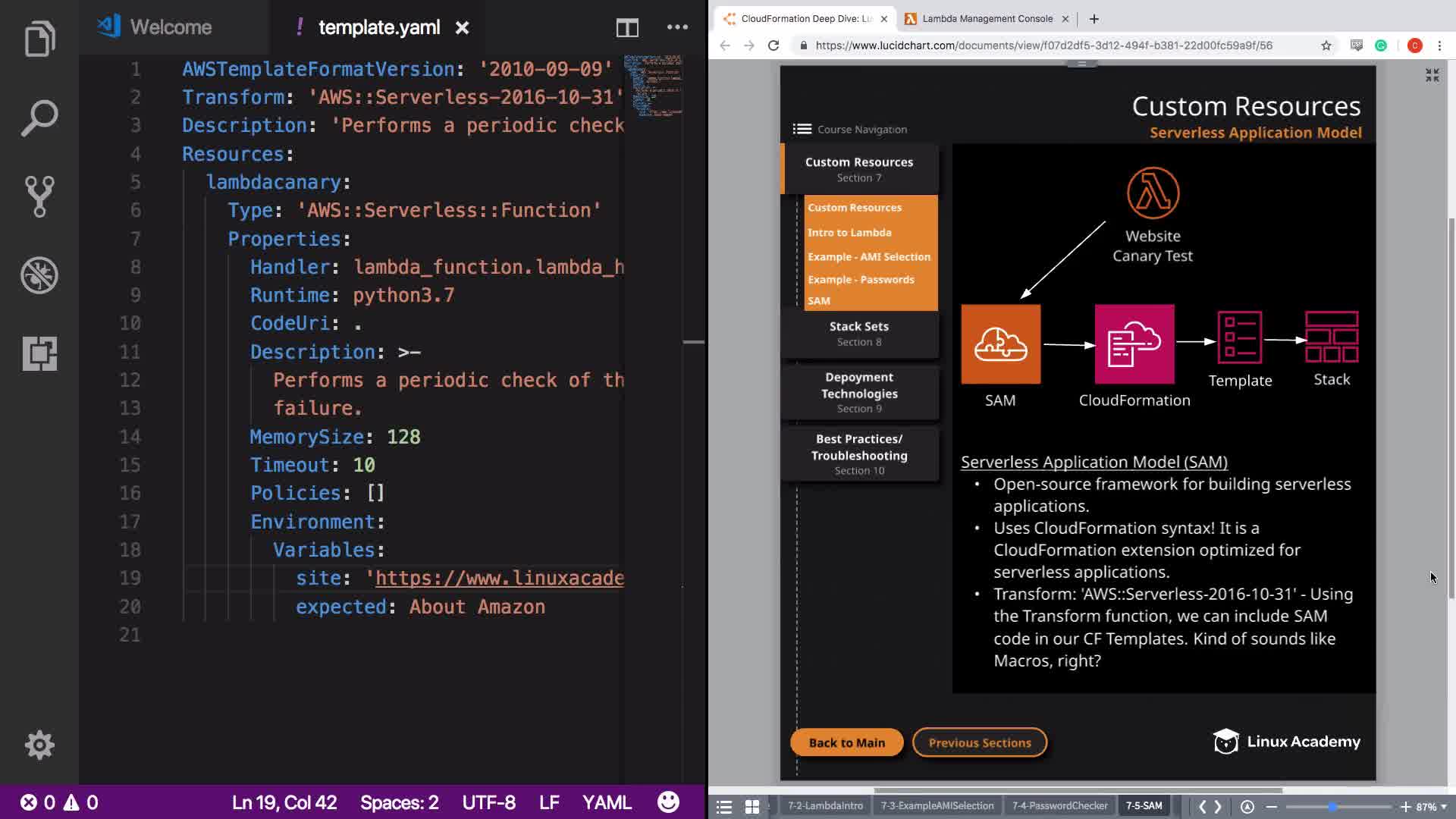Click the Manage gear icon
The image size is (1456, 819).
39,745
